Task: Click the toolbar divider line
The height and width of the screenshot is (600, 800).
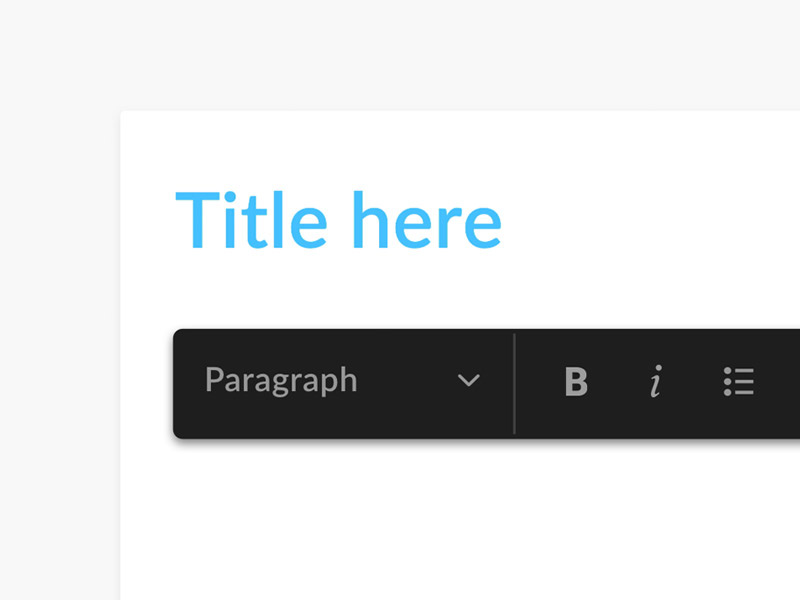Action: point(516,381)
